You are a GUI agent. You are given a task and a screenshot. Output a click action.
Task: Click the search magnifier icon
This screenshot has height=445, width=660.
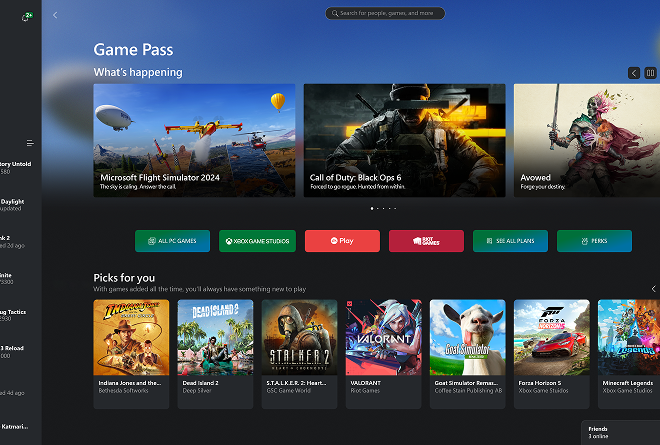coord(333,14)
